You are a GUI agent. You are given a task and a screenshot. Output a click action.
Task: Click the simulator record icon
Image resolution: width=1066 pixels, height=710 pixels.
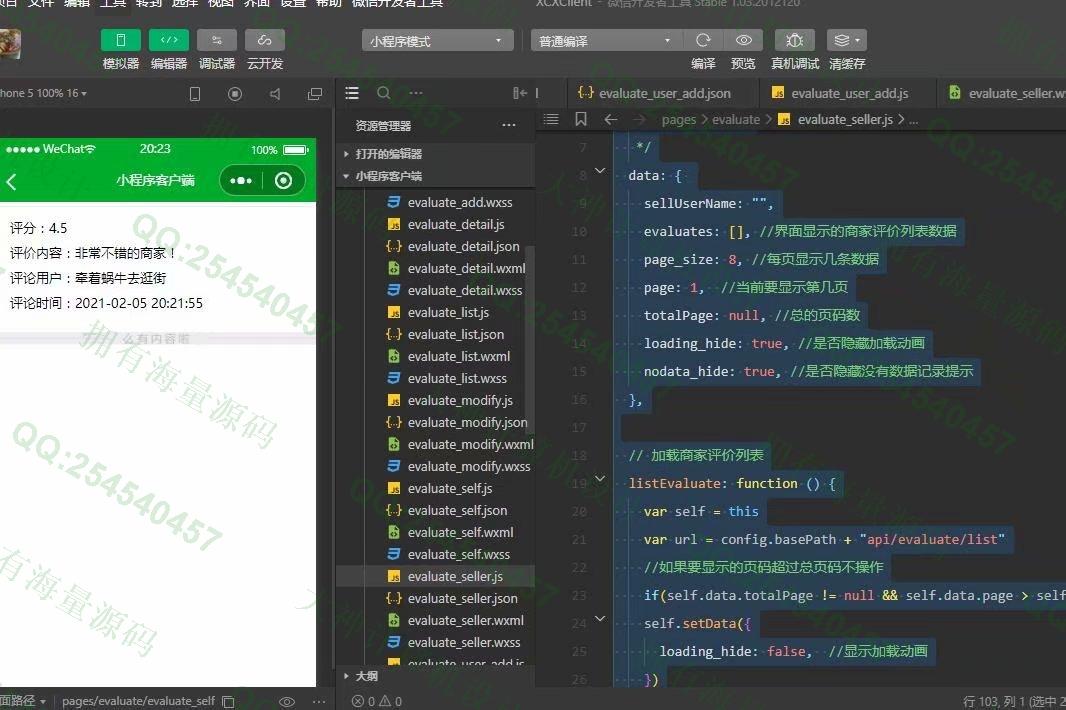pos(235,94)
